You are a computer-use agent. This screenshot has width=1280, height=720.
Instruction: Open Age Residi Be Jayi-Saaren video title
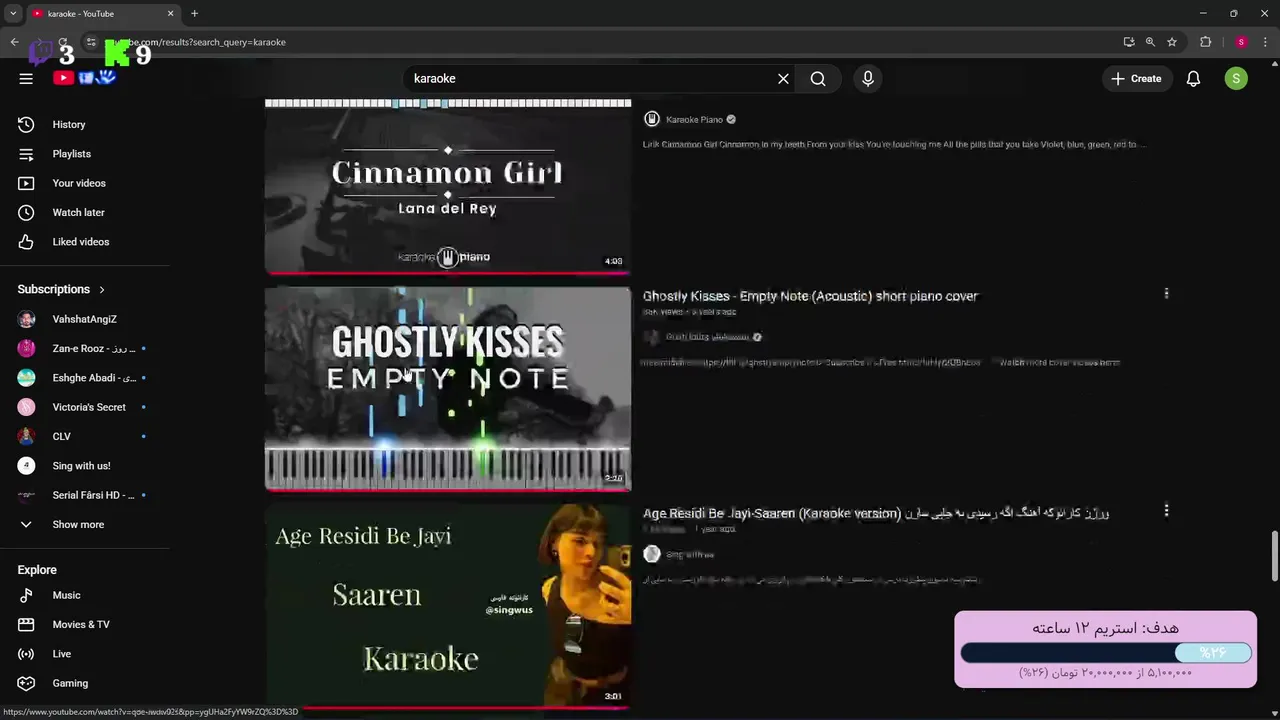tap(875, 513)
